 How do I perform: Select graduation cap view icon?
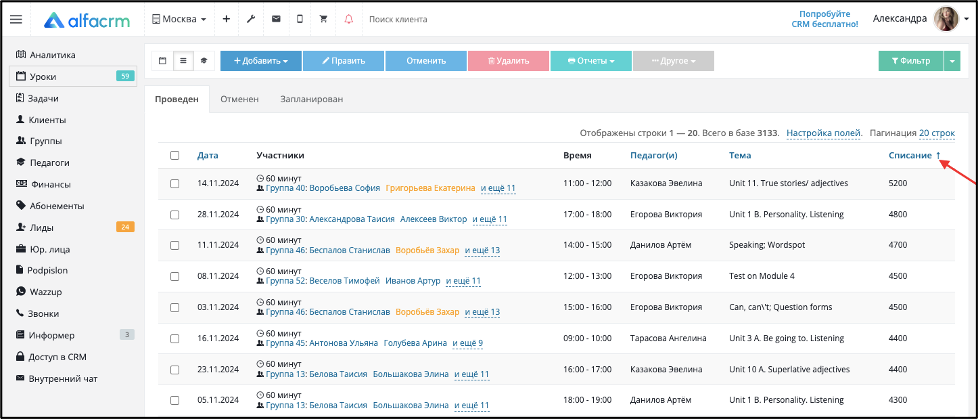[x=204, y=61]
